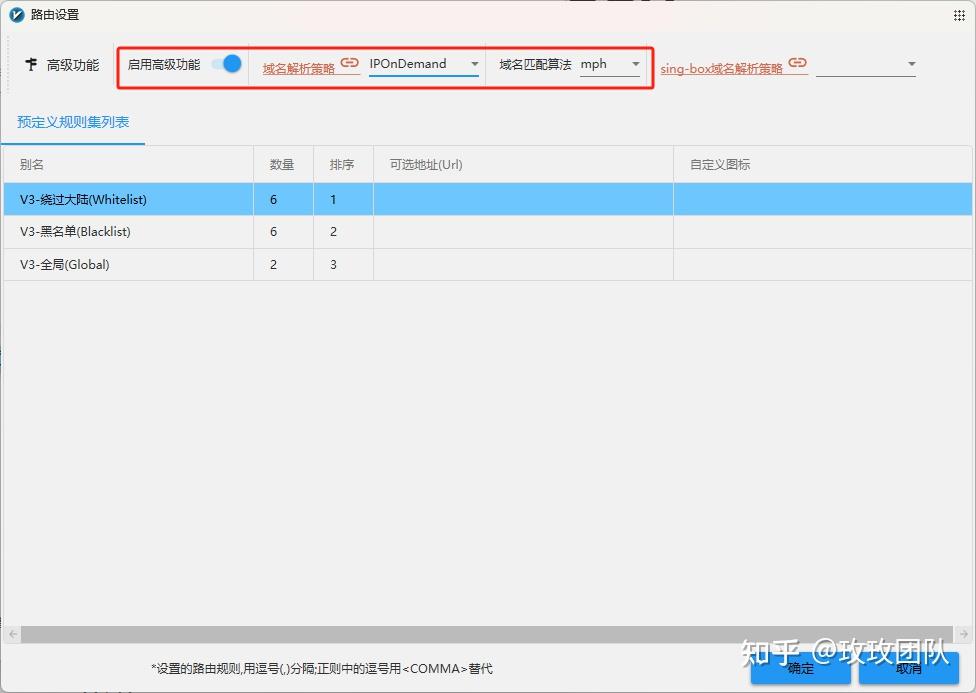
Task: Open the grid menu icon top-right
Action: click(958, 15)
